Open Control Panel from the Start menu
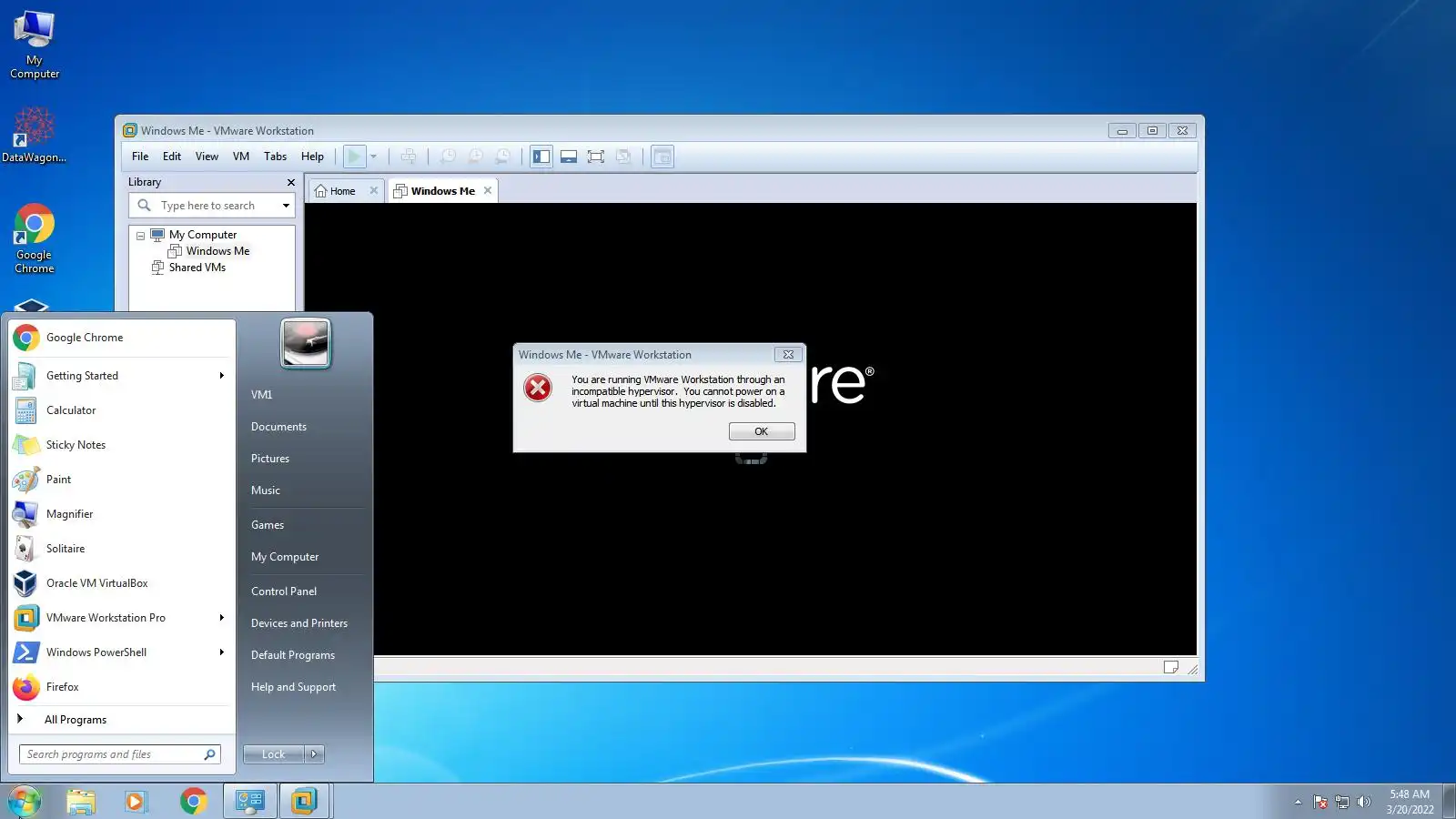The width and height of the screenshot is (1456, 819). tap(284, 591)
